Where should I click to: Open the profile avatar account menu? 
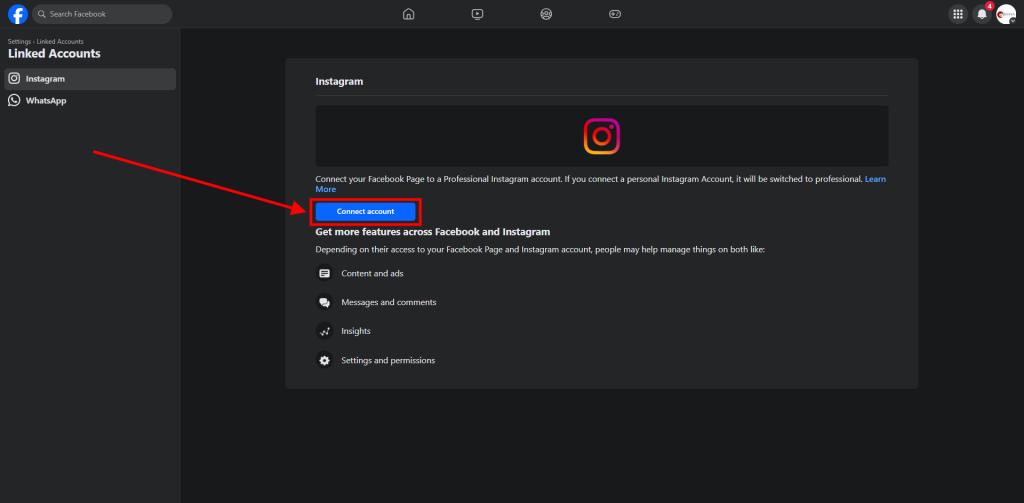(x=1006, y=14)
